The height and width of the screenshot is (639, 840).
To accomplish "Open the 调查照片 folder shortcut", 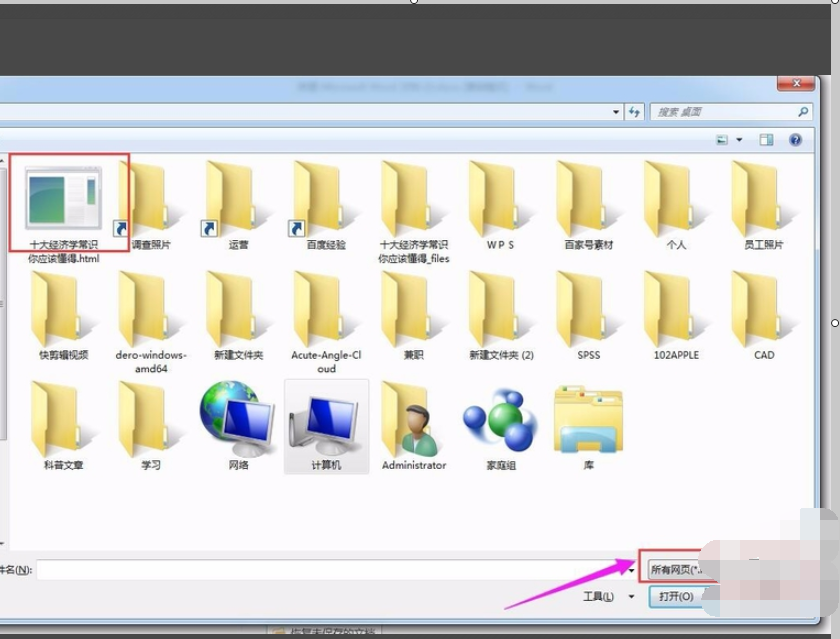I will click(x=151, y=206).
